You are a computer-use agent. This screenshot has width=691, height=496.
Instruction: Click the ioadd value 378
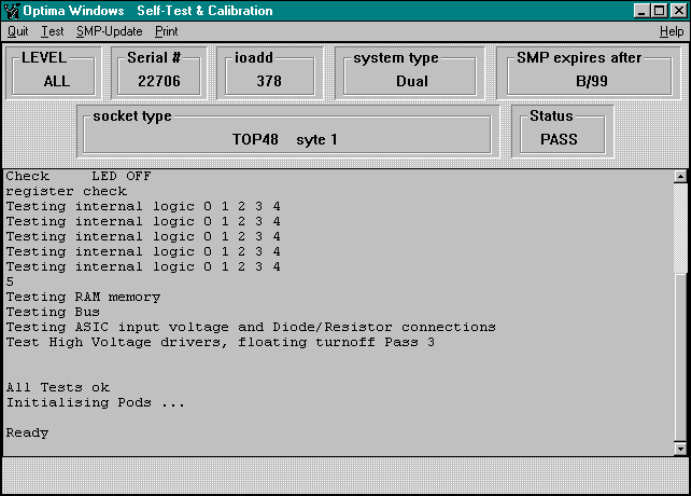(x=269, y=81)
